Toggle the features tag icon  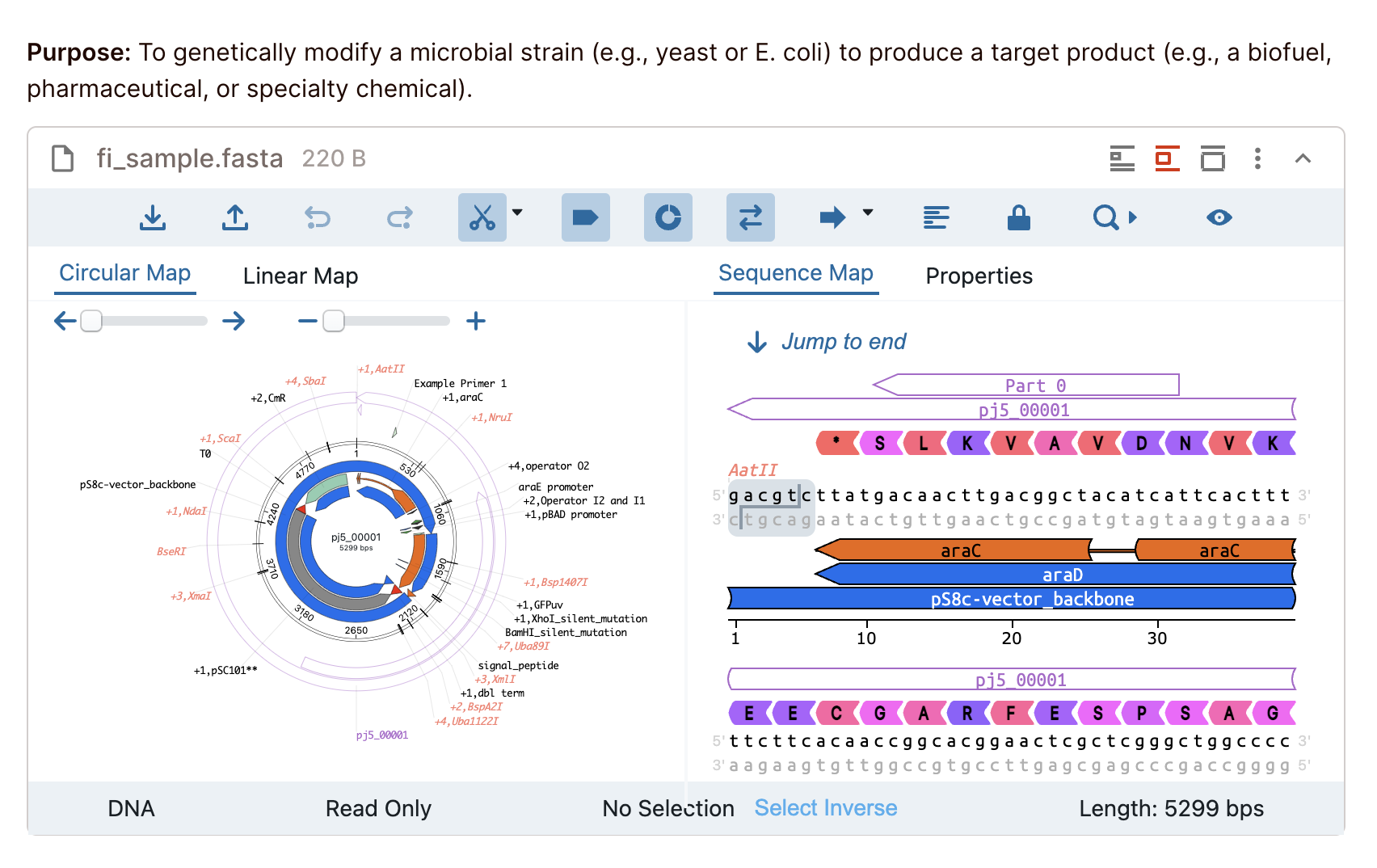(x=585, y=217)
